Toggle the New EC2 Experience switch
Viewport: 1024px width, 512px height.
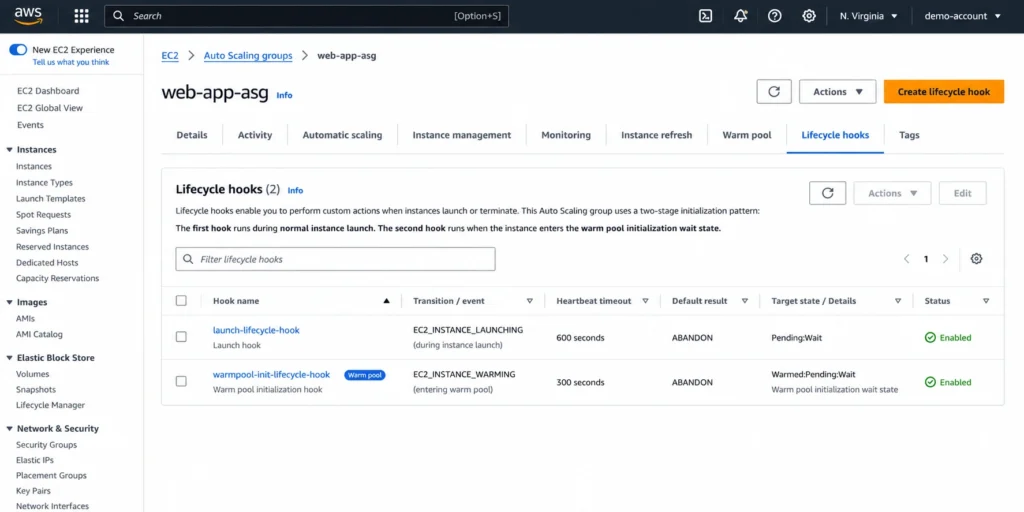click(x=18, y=50)
